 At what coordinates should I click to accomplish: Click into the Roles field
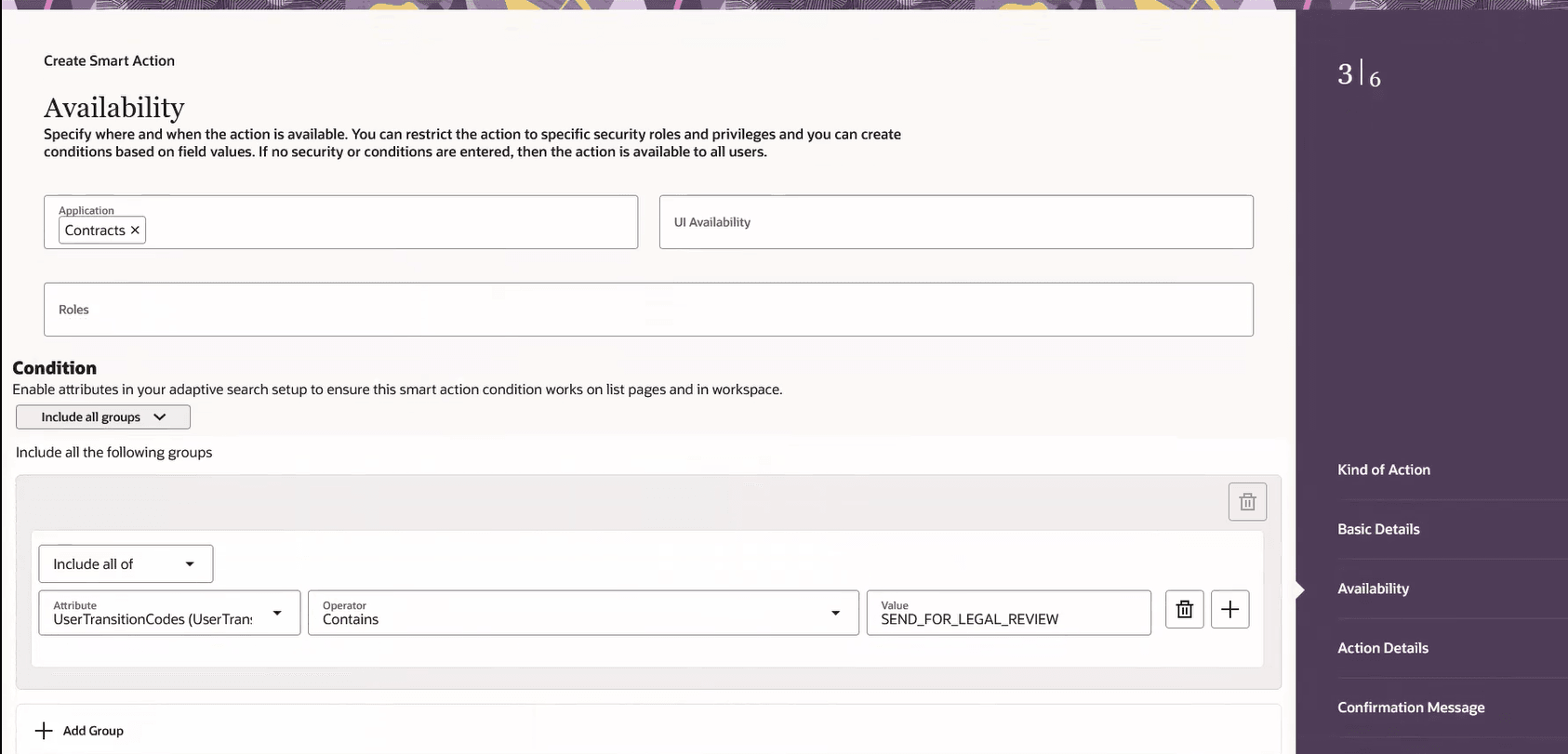pyautogui.click(x=648, y=310)
